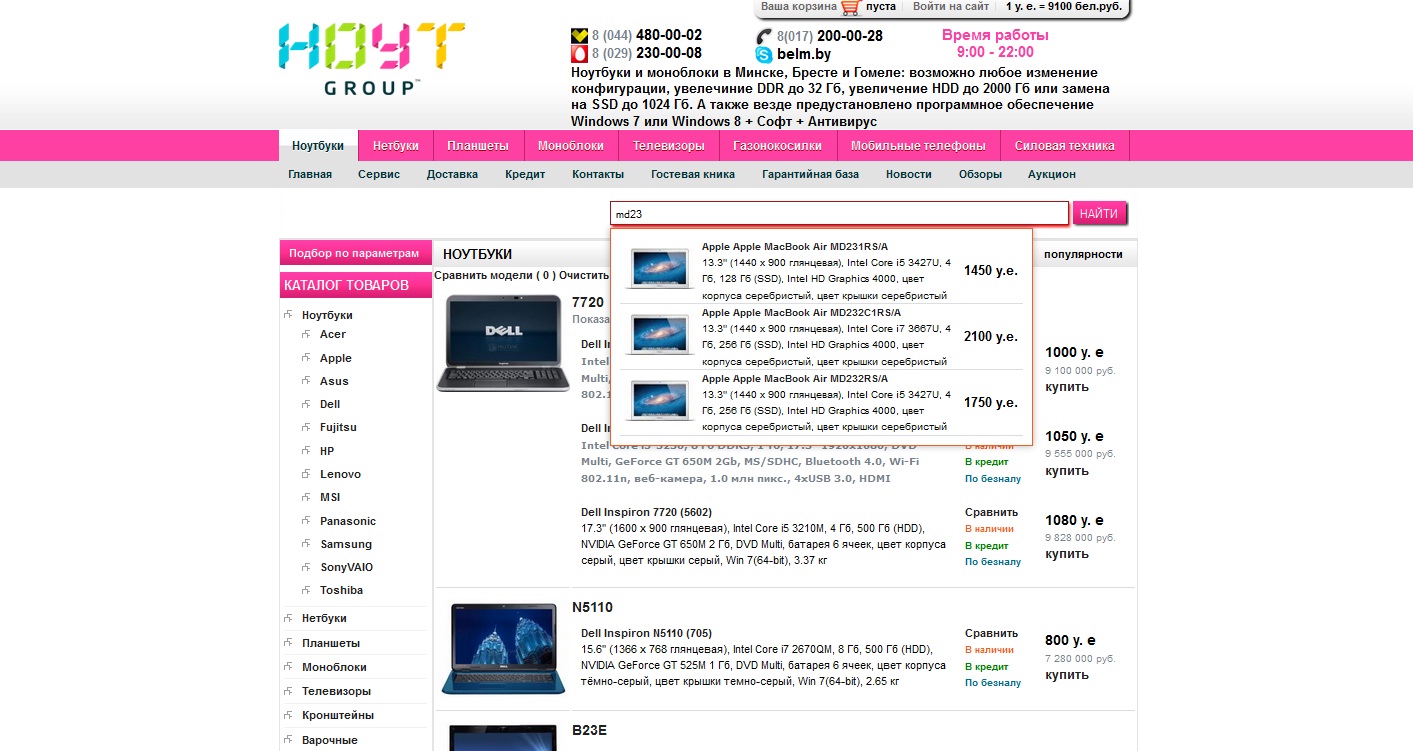This screenshot has height=751, width=1413.
Task: Go to Главная in the secondary menu
Action: click(x=310, y=174)
